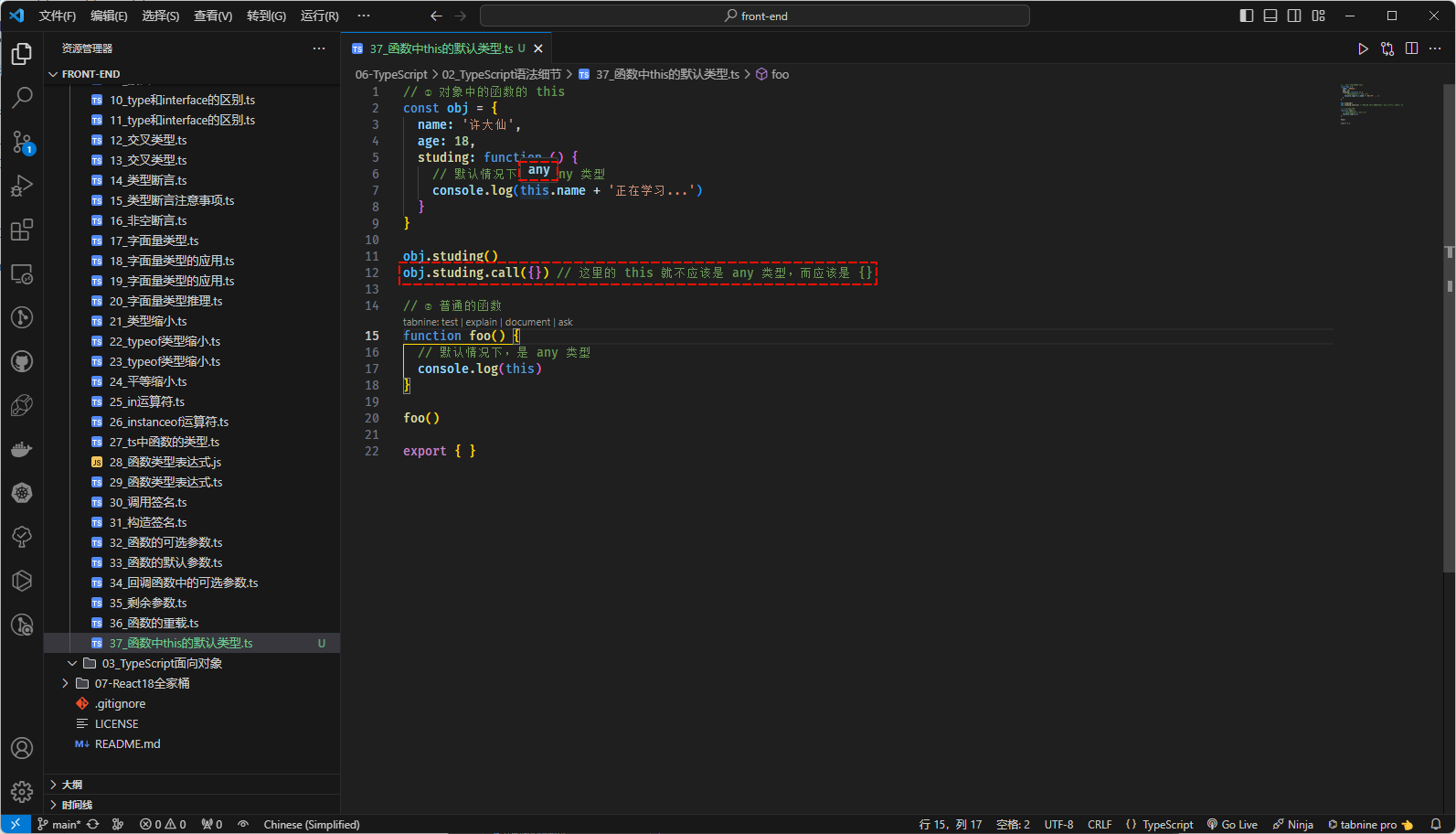Open the 文件(F) menu
Viewport: 1456px width, 834px height.
(x=57, y=16)
